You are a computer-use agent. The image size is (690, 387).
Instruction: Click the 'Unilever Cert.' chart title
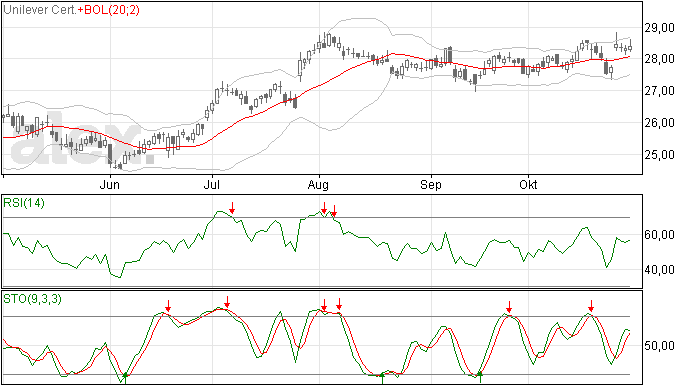[40, 10]
